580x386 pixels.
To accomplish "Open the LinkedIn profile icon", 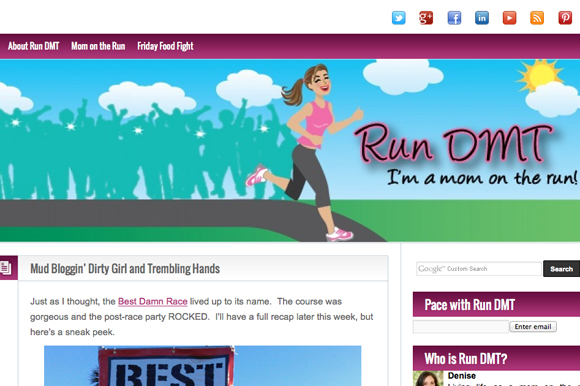I will 482,18.
